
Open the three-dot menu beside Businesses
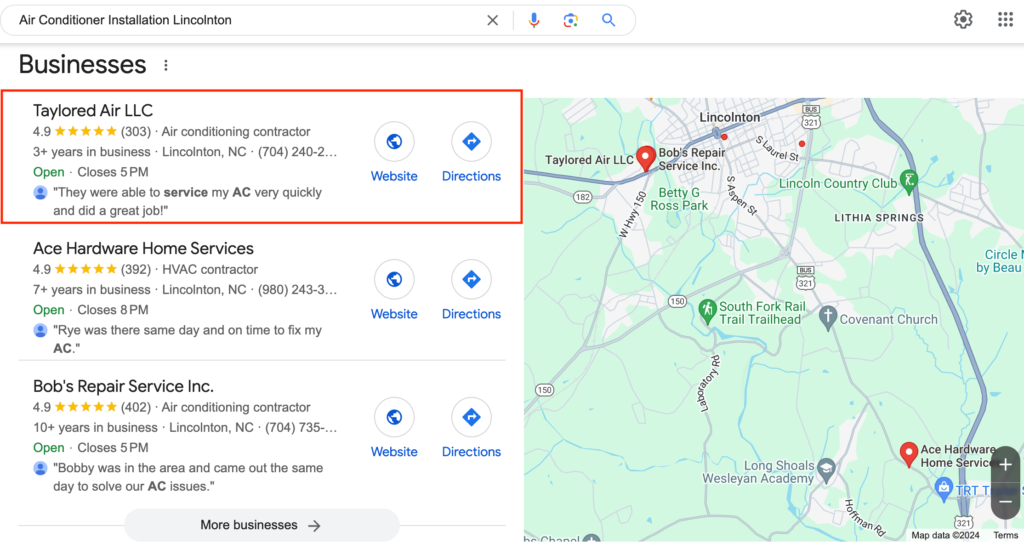tap(166, 65)
